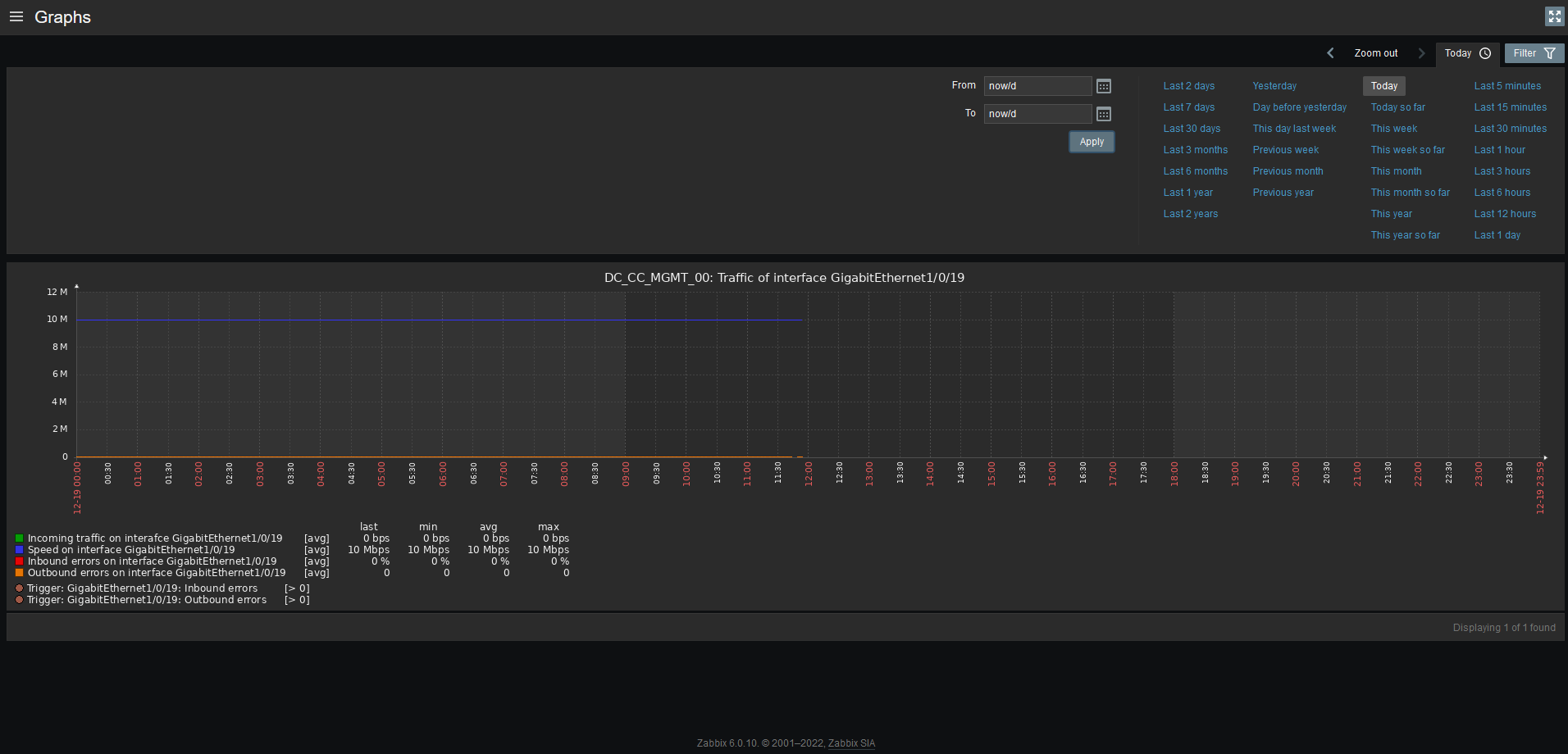
Task: Click the To date input field
Action: [1037, 114]
